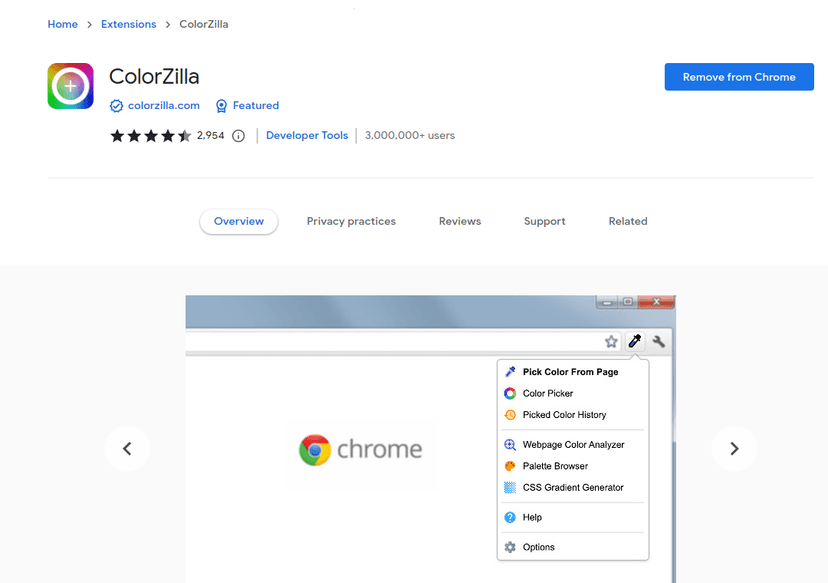Open the Developer Tools category link
Image resolution: width=828 pixels, height=583 pixels.
(x=307, y=136)
